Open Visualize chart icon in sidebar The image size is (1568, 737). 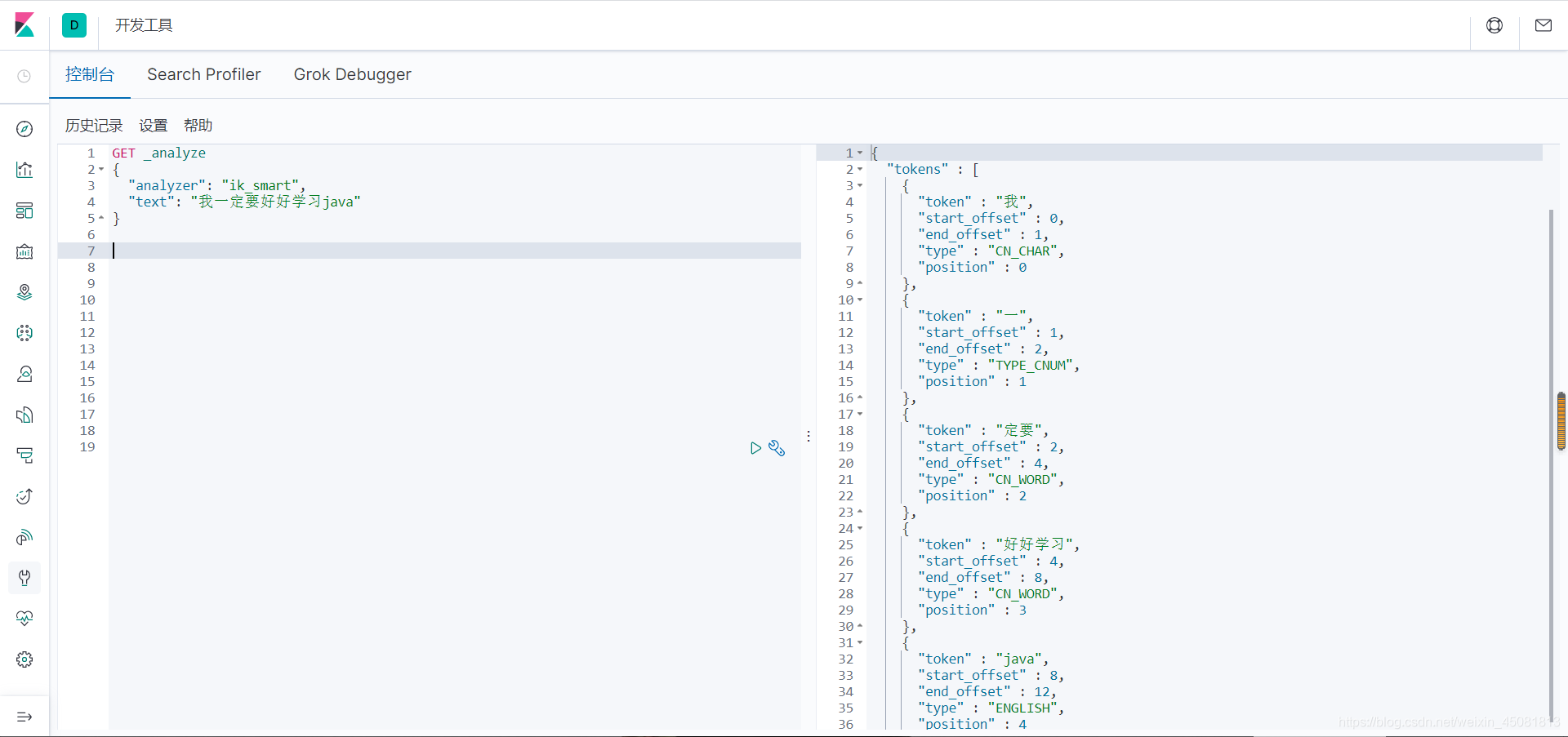coord(24,170)
